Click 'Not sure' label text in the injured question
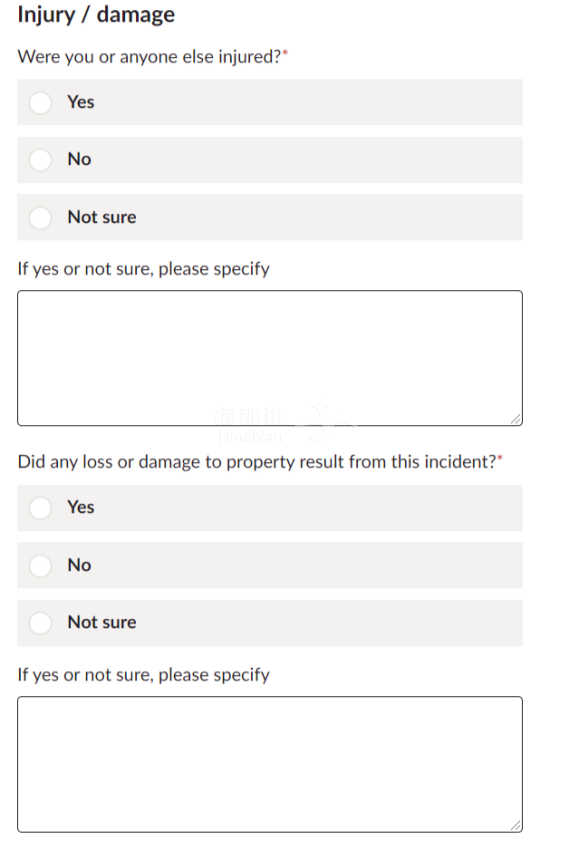Image resolution: width=574 pixels, height=846 pixels. tap(102, 217)
